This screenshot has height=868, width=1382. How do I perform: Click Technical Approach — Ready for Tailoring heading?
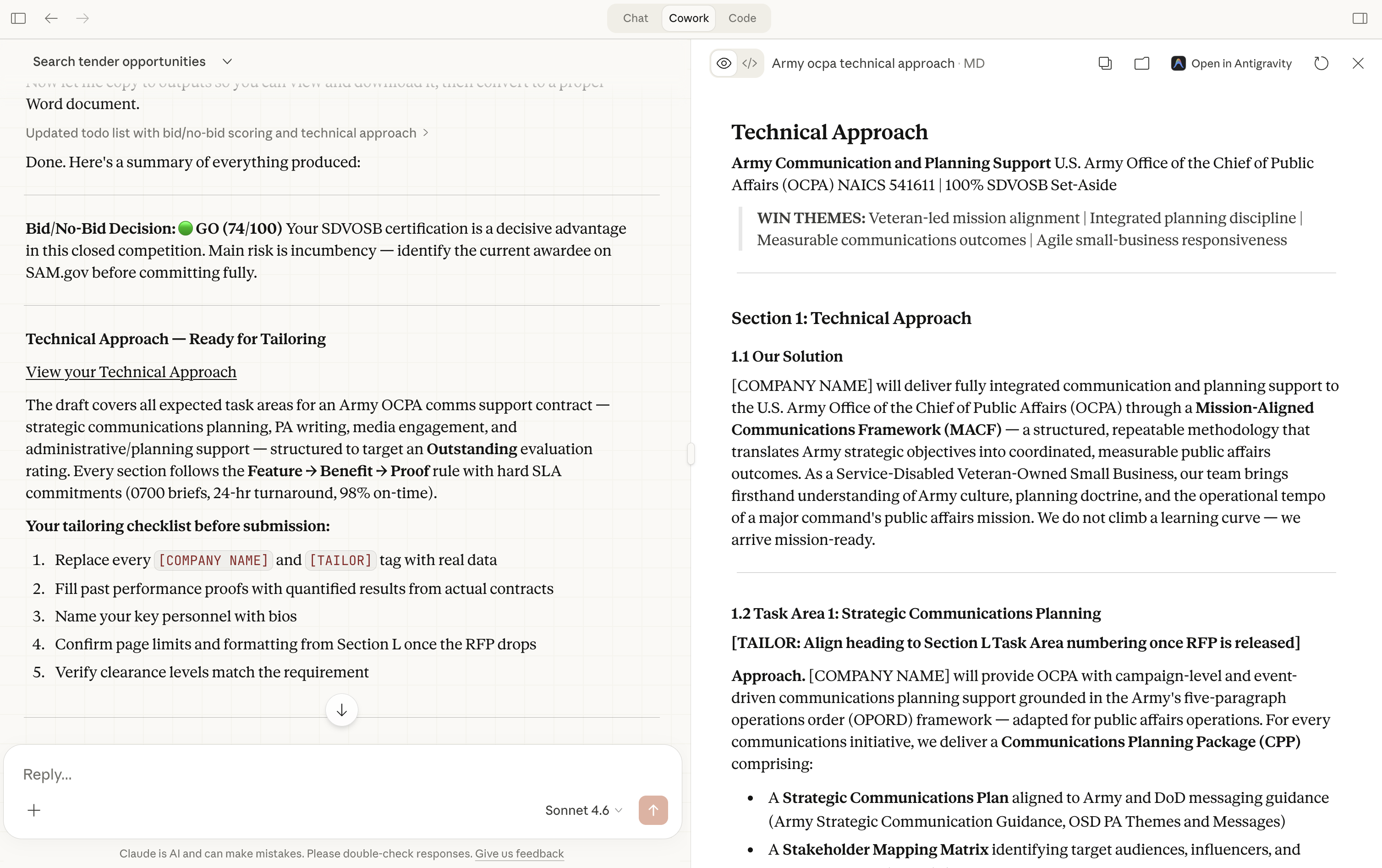point(175,339)
